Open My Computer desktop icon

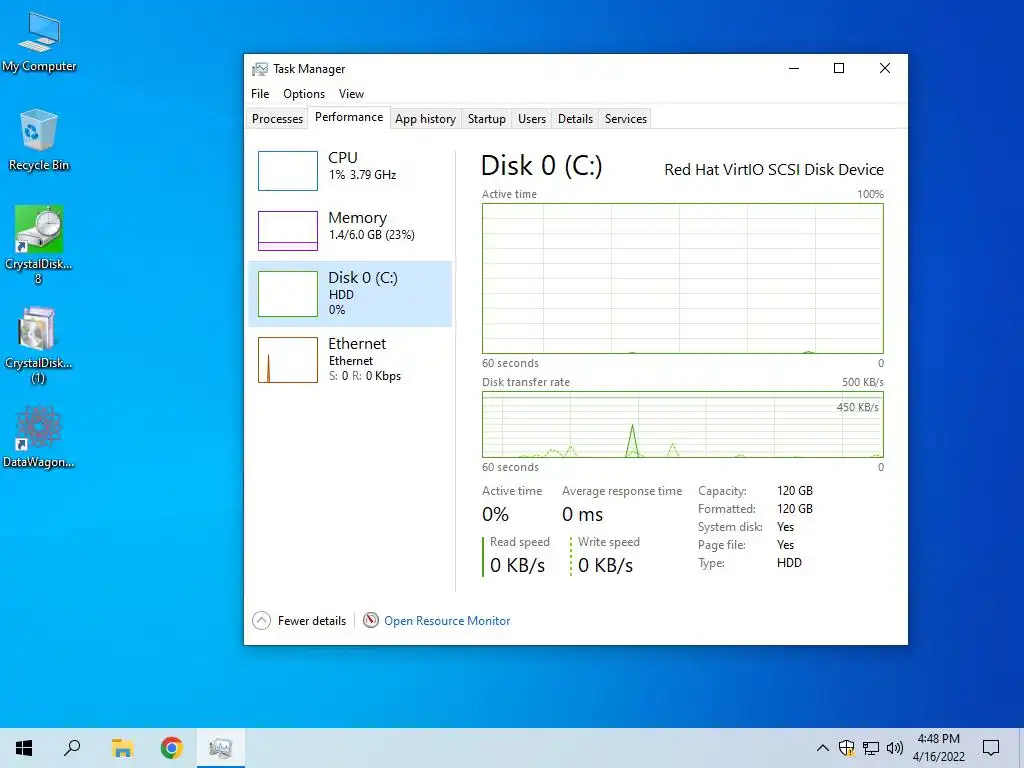tap(39, 42)
